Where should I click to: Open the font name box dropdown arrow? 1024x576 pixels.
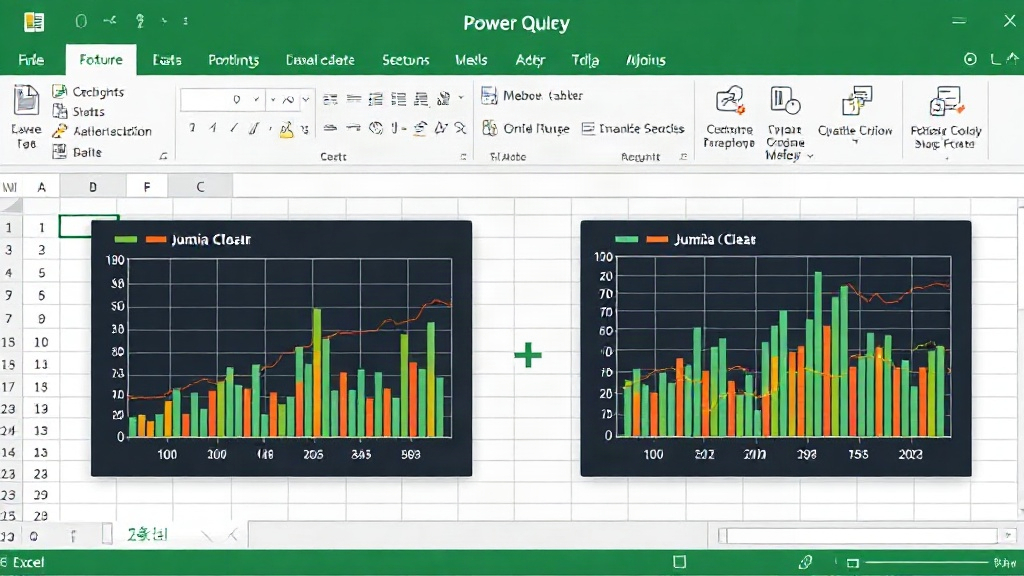click(257, 100)
